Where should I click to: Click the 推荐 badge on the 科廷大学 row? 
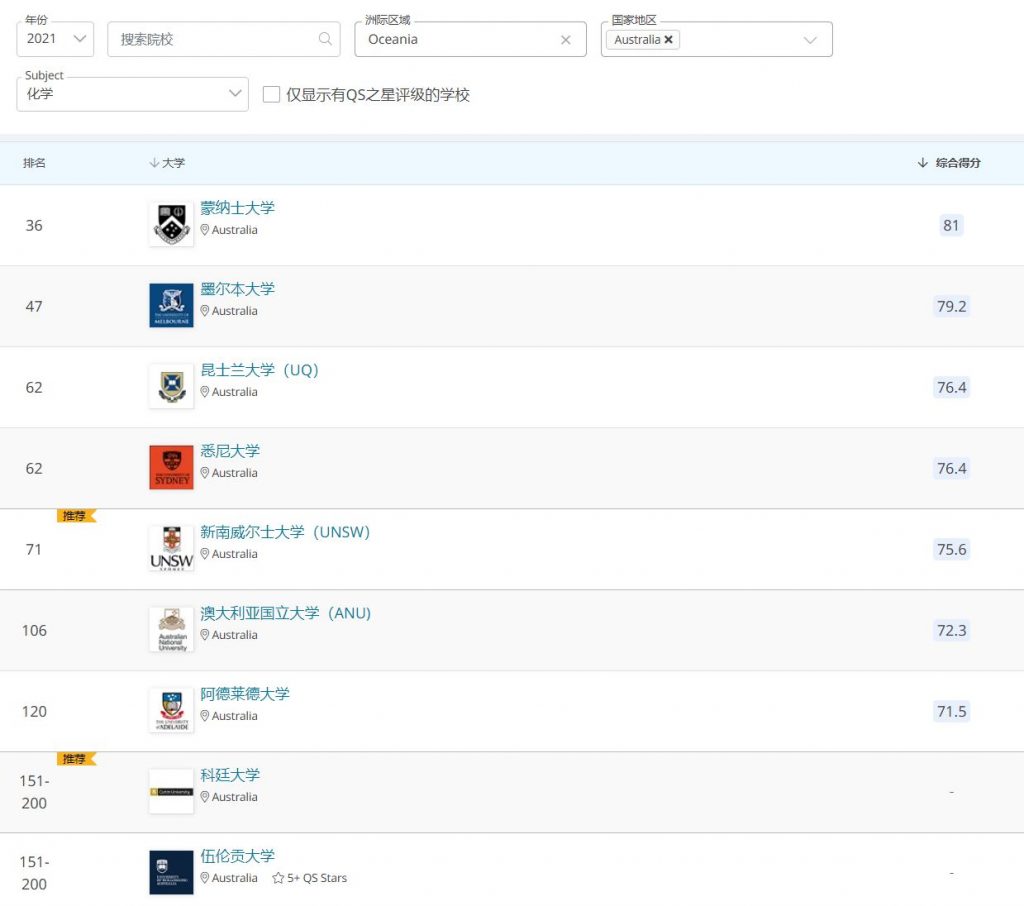tap(76, 759)
